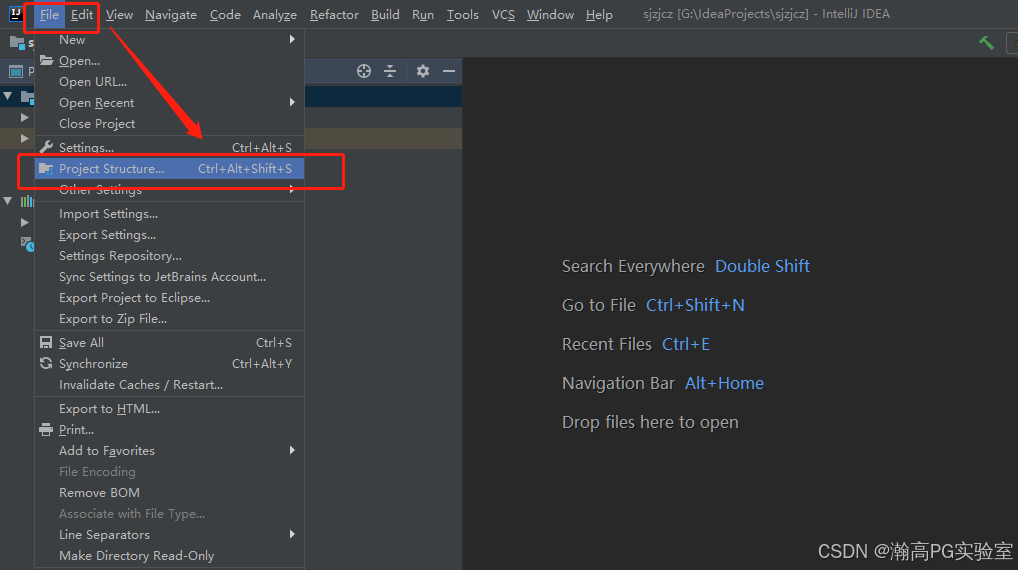Select Settings Repository...
Viewport: 1018px width, 570px height.
point(169,256)
